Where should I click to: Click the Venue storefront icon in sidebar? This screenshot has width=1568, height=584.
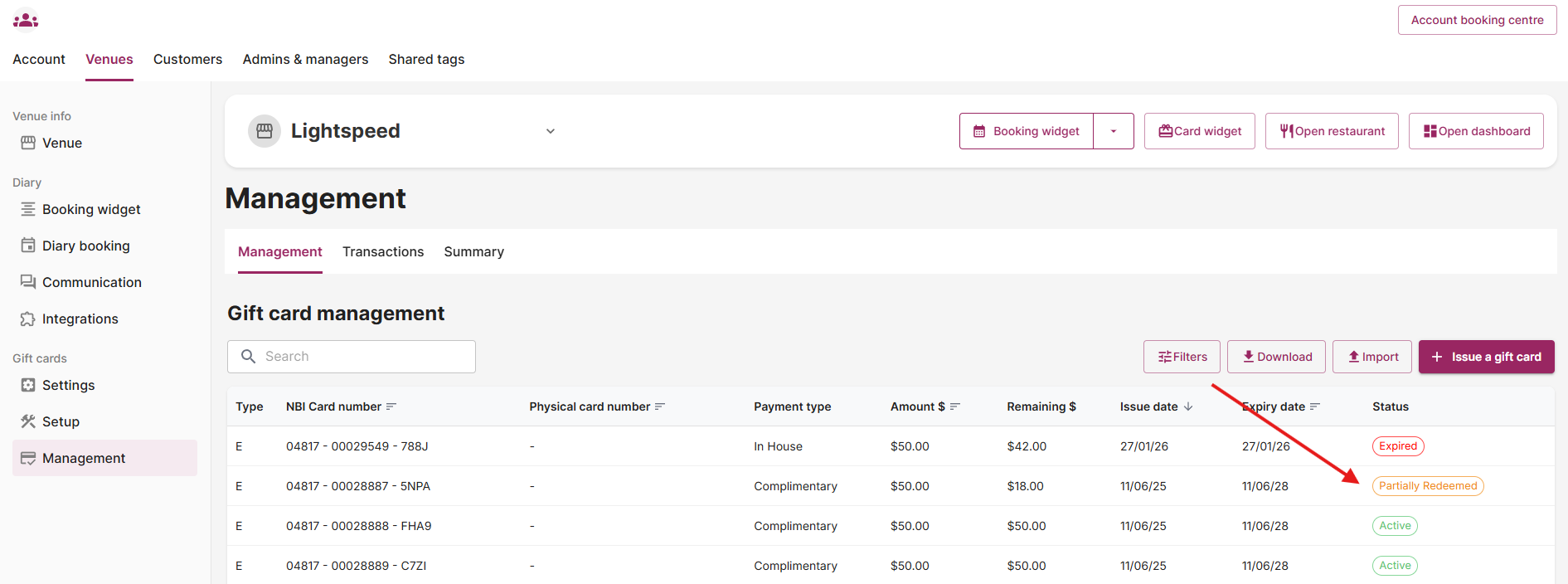tap(28, 143)
